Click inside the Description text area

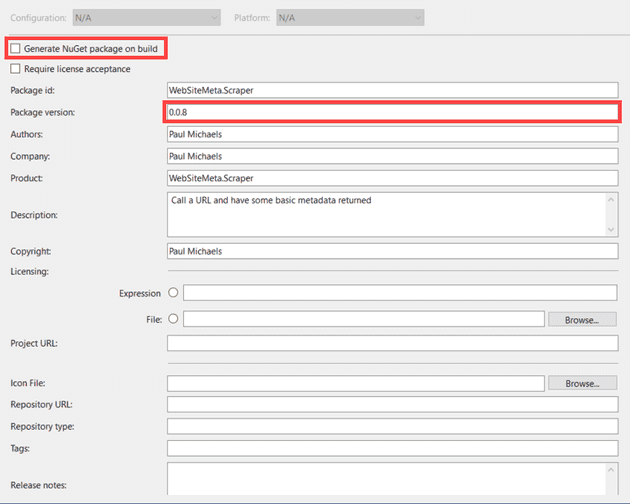pos(387,215)
